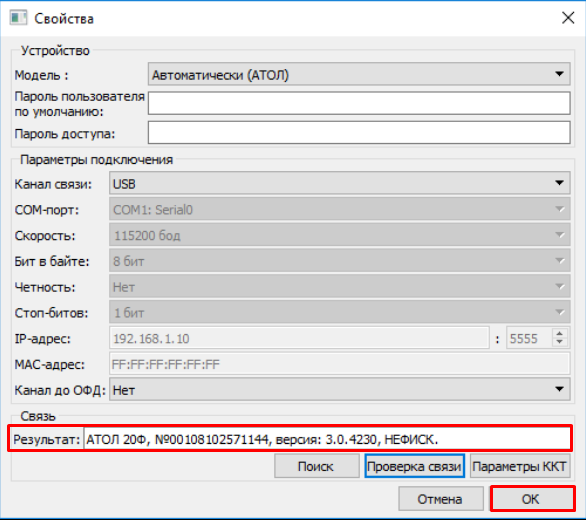Click the Проверка связи button
This screenshot has width=586, height=520.
(414, 466)
